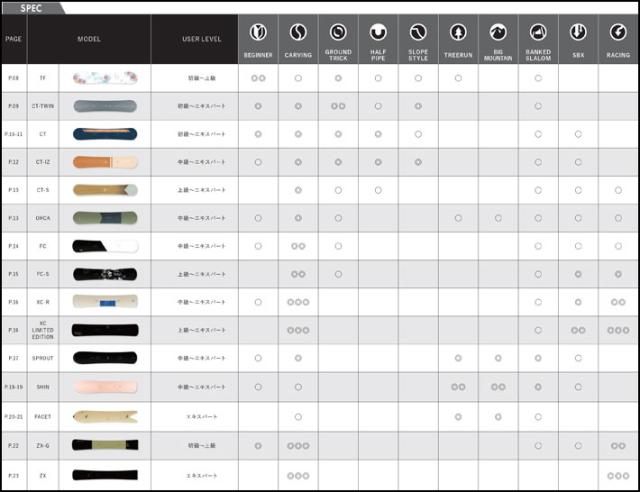The height and width of the screenshot is (492, 640).
Task: Click XC Limited Edition double-circle SBX rating
Action: (578, 330)
